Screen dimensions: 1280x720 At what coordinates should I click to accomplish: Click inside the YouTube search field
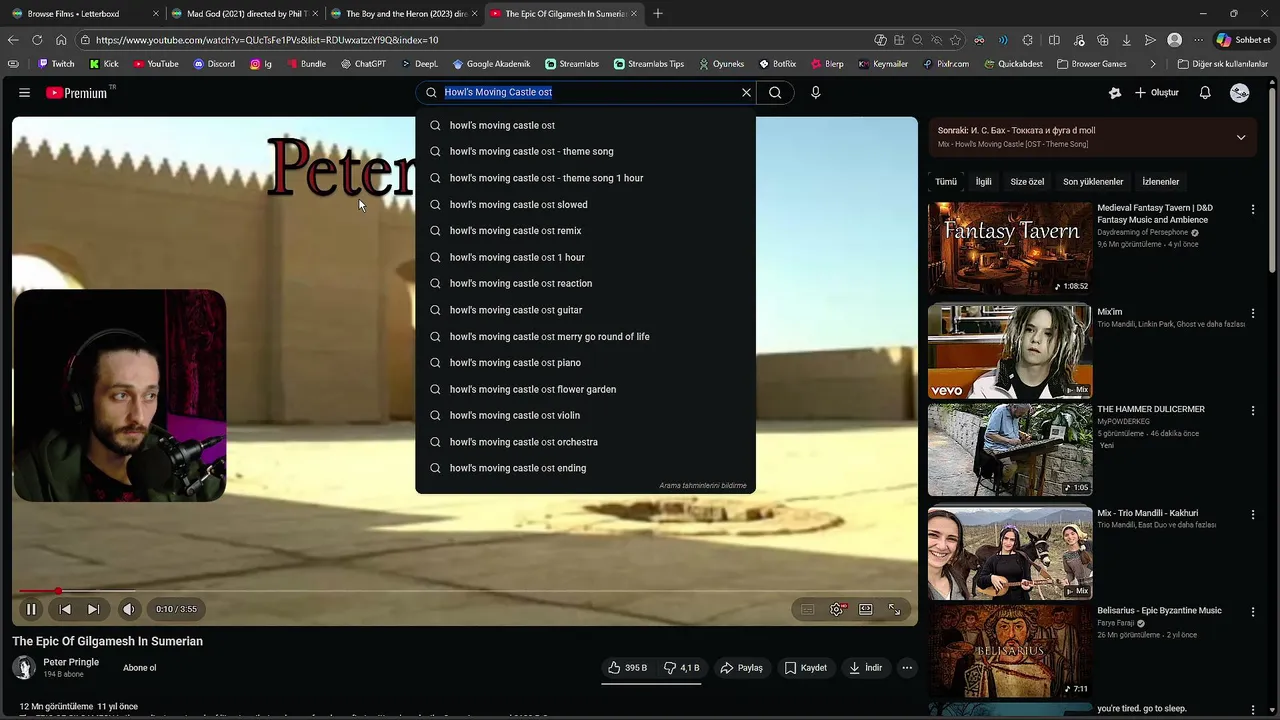[x=586, y=92]
